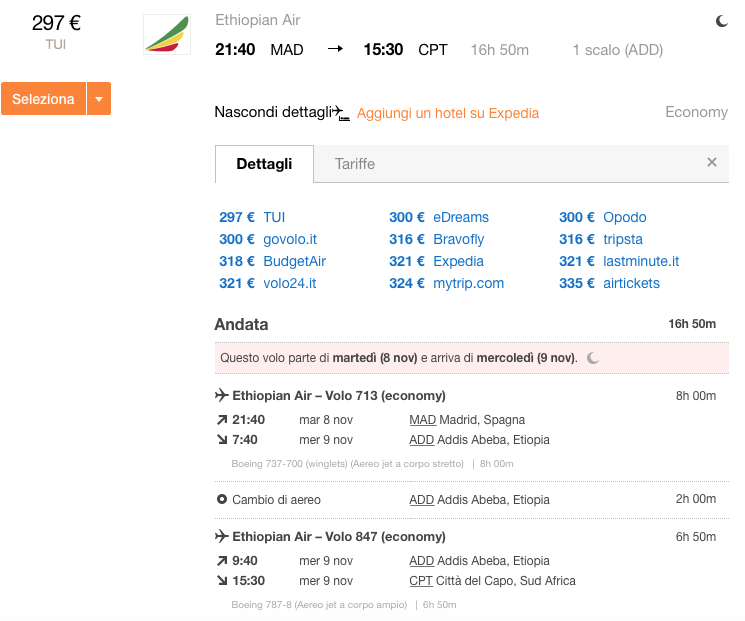Click the Boeing 787-8 aircraft text

click(319, 605)
